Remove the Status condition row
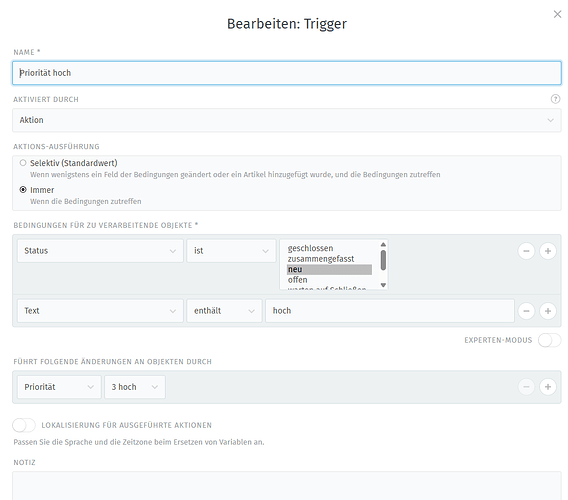This screenshot has width=568, height=500. tap(526, 251)
